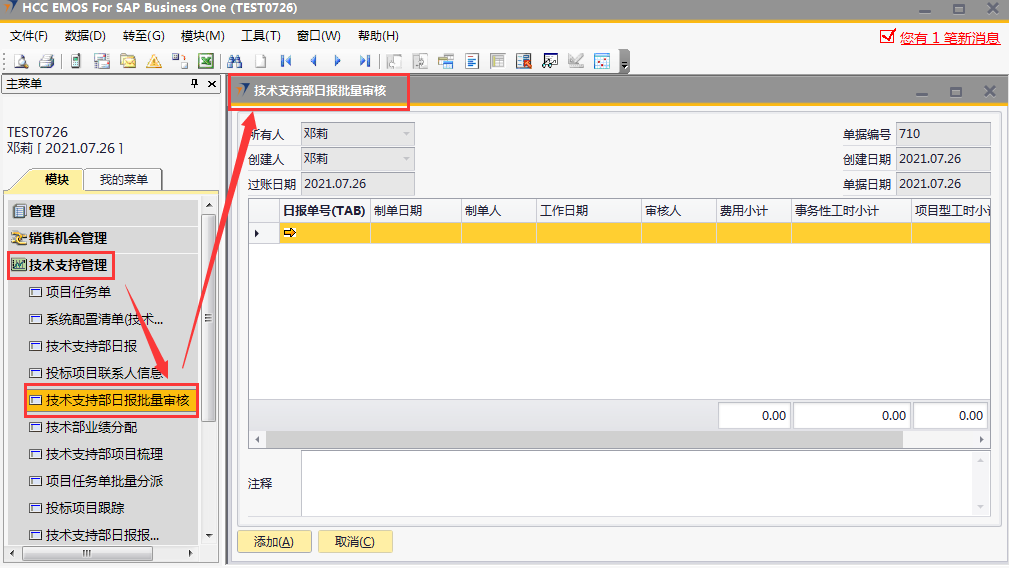Go to the first data record

pos(286,61)
